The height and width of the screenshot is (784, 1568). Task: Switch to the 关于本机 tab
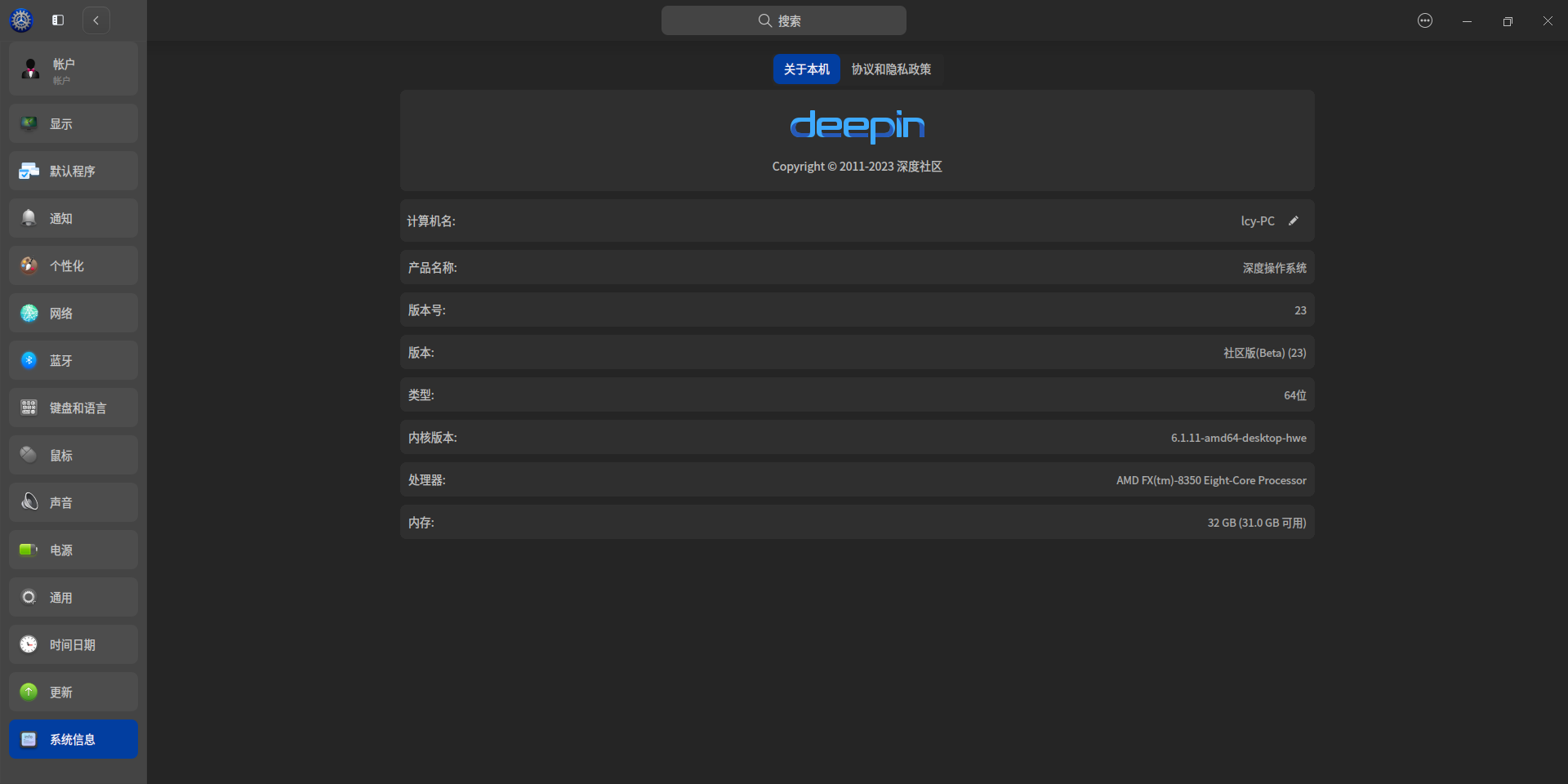point(807,69)
